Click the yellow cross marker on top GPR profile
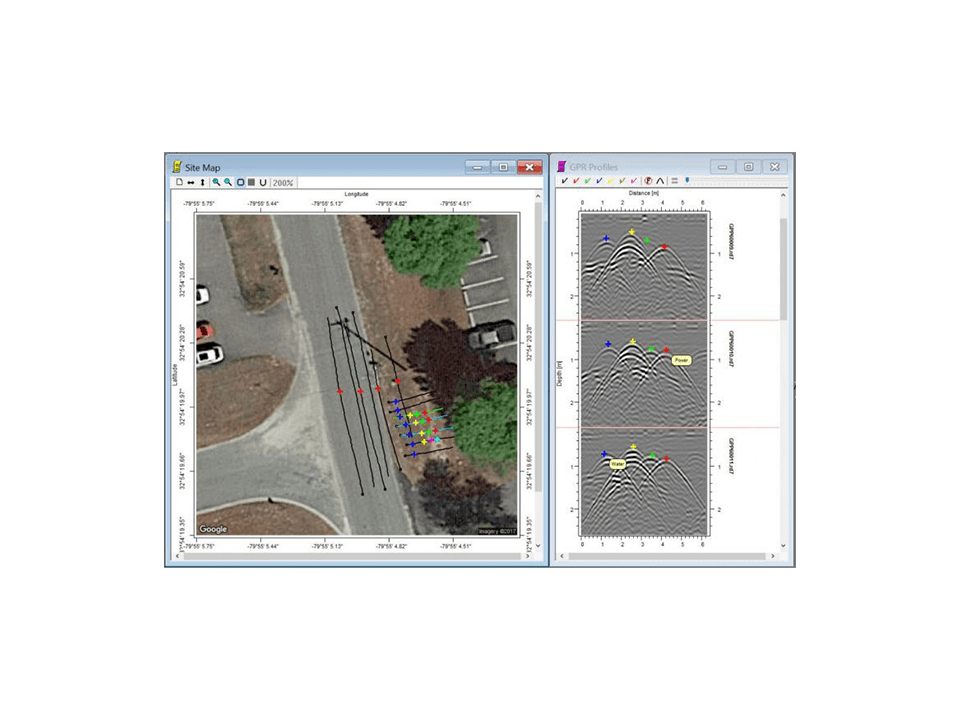Viewport: 960px width, 720px height. point(632,232)
